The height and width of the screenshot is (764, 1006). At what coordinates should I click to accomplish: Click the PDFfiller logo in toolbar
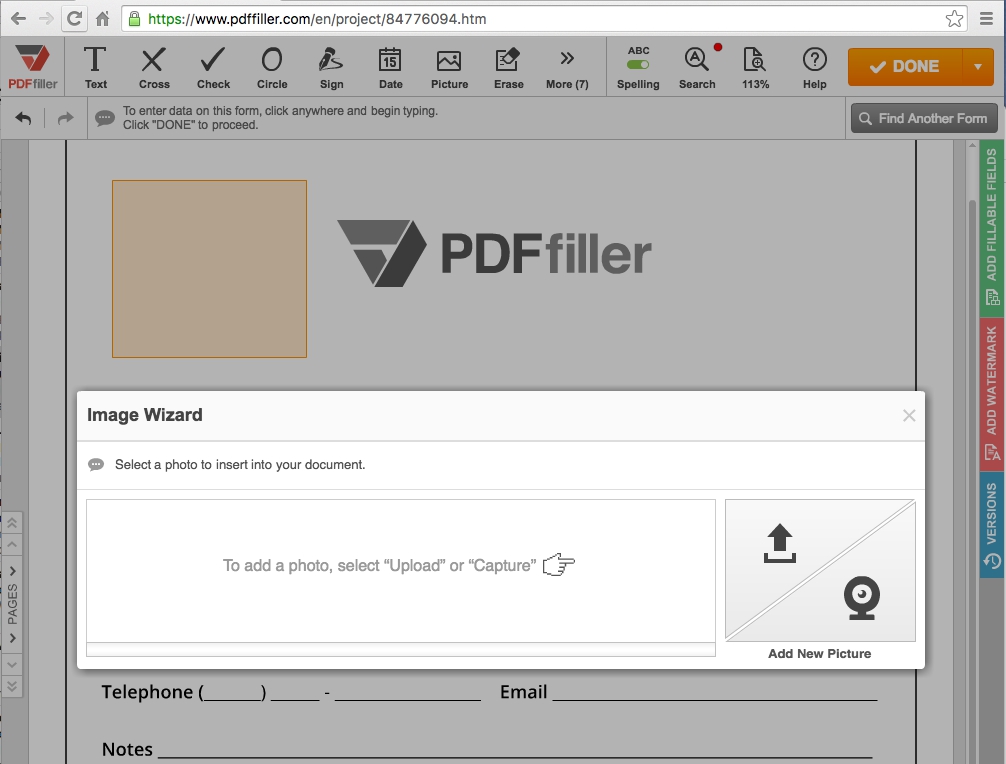tap(33, 67)
